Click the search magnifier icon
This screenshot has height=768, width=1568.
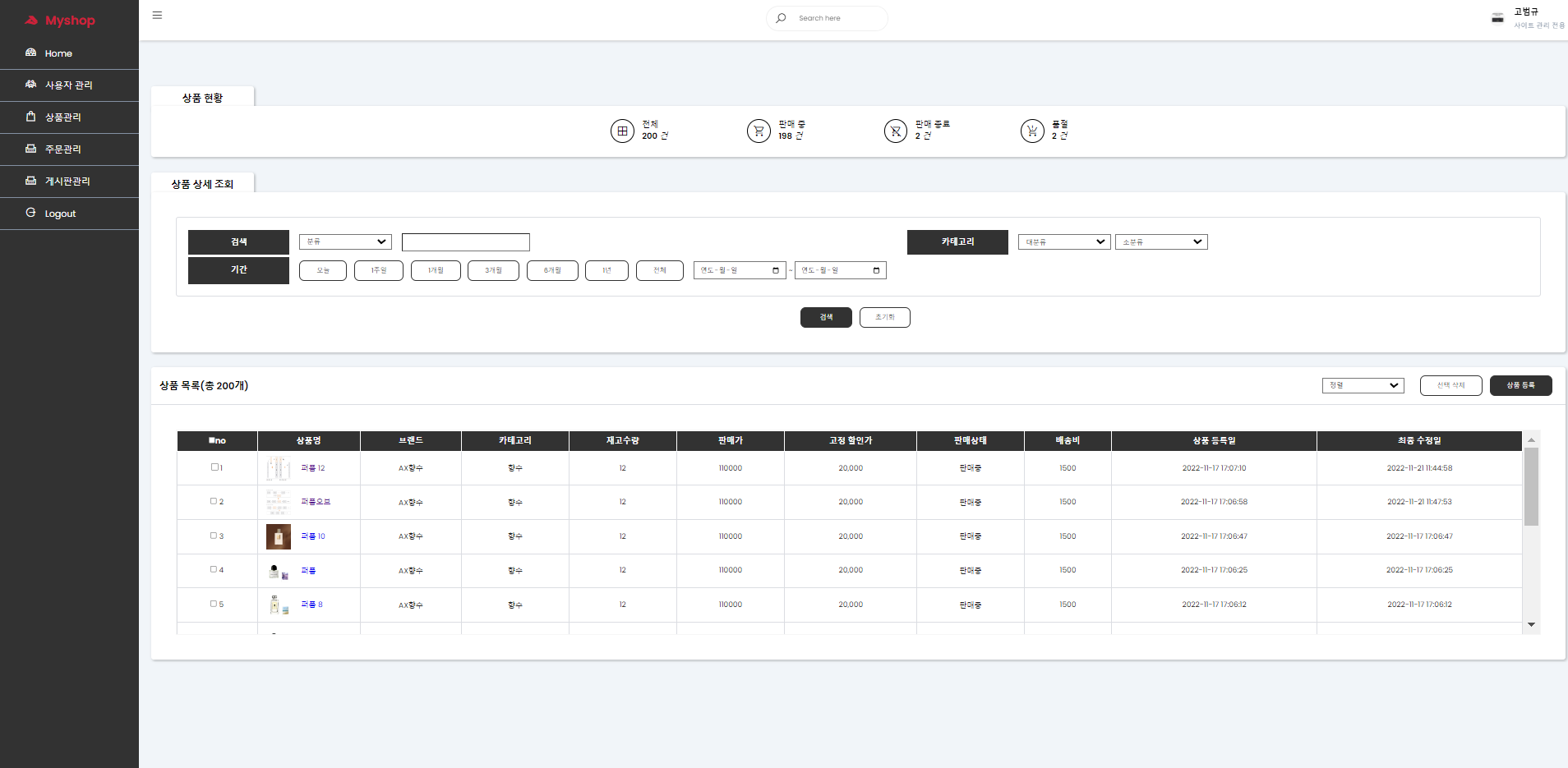[x=780, y=18]
